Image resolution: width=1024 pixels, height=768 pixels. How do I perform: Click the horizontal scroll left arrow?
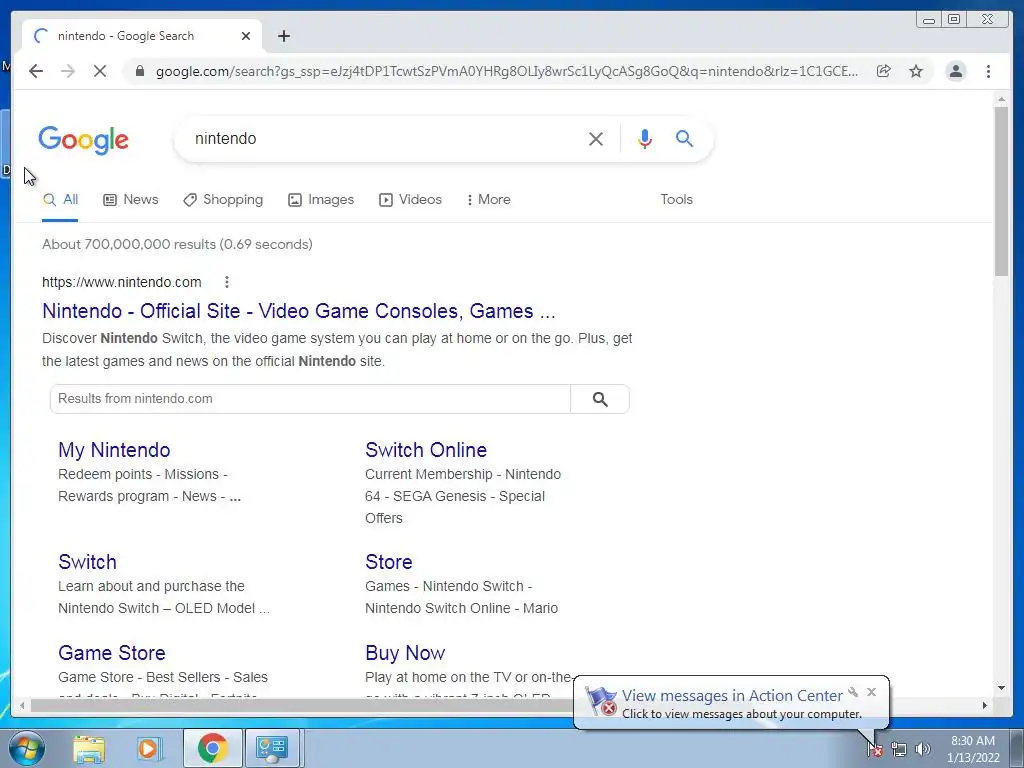22,705
